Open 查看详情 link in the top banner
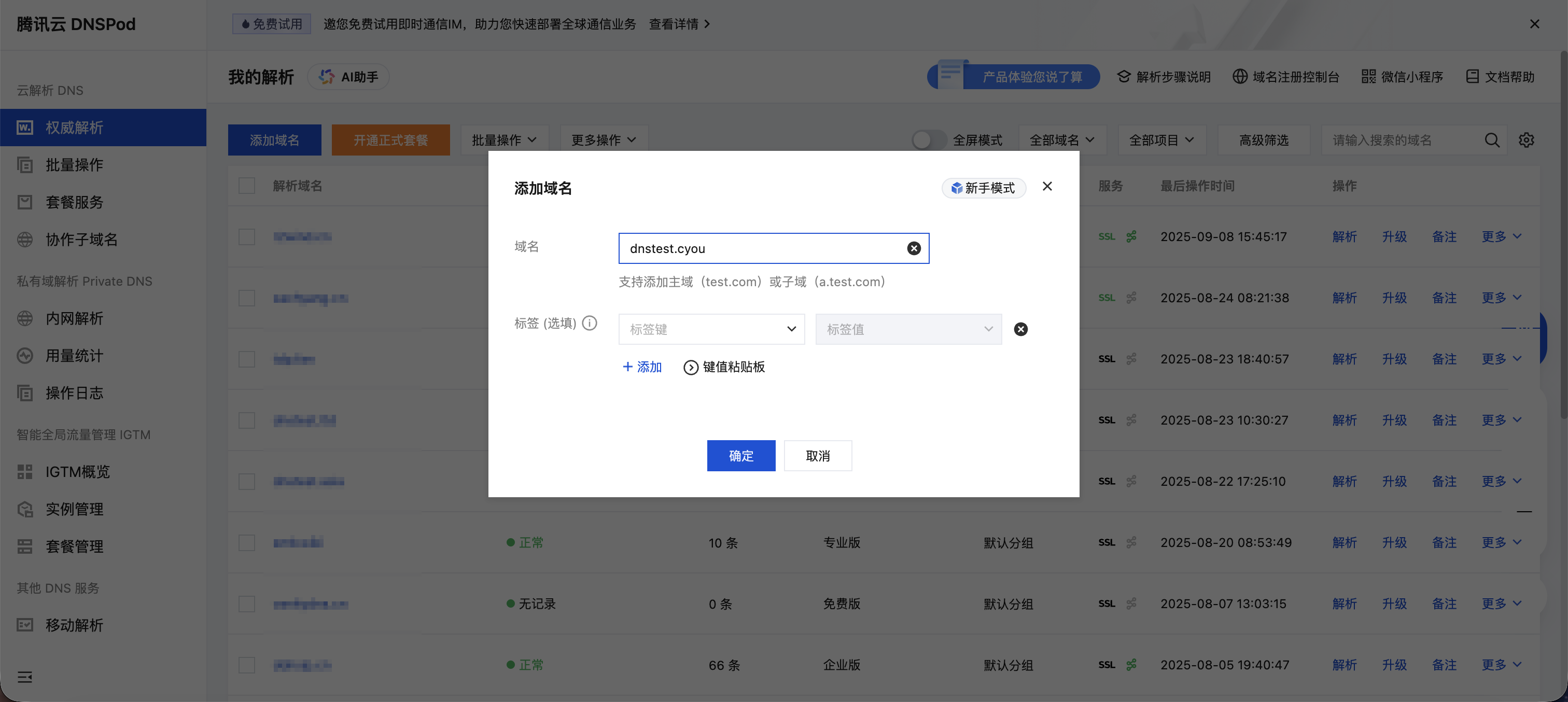The image size is (1568, 702). click(675, 24)
